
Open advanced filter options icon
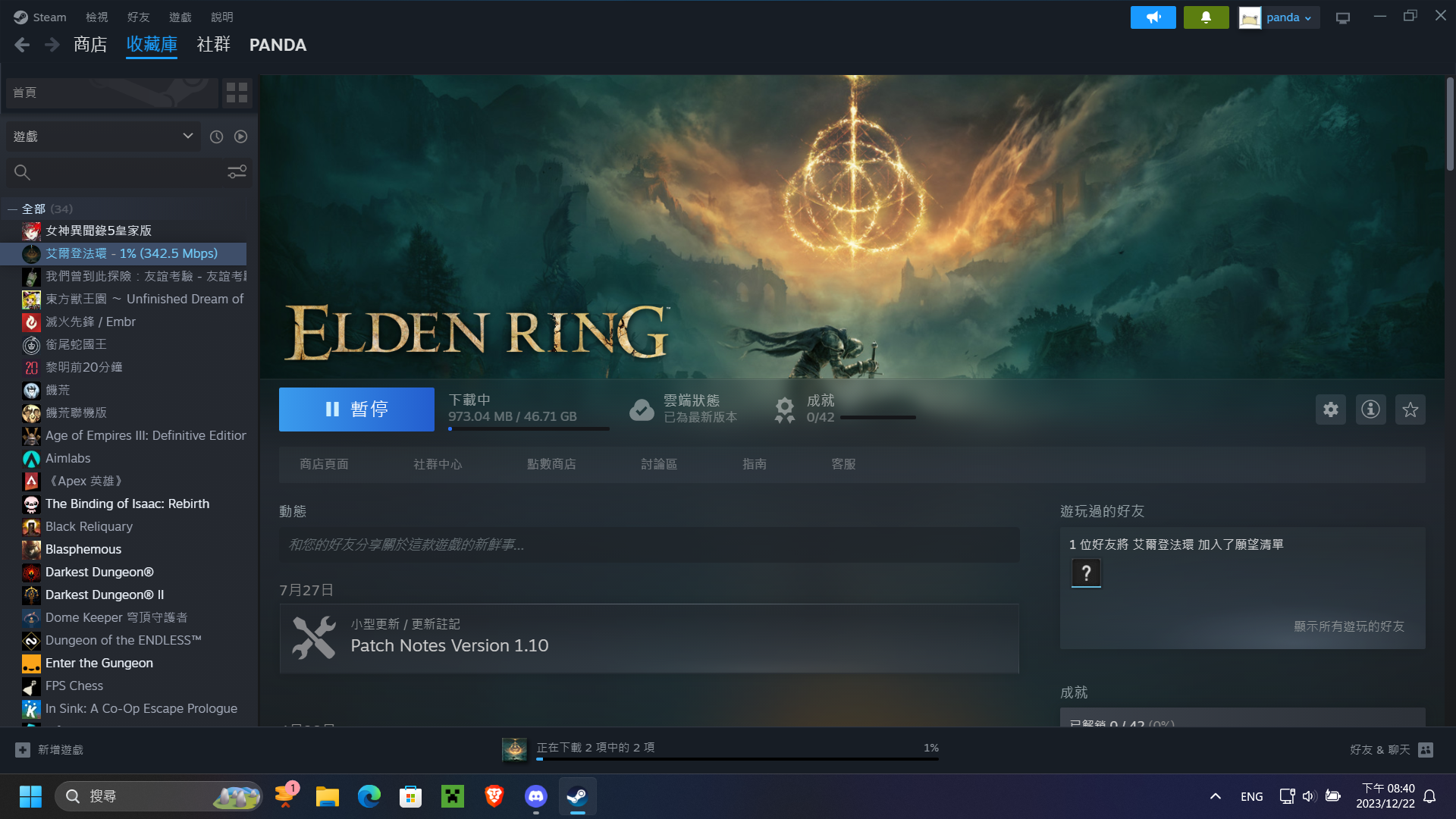coord(237,172)
